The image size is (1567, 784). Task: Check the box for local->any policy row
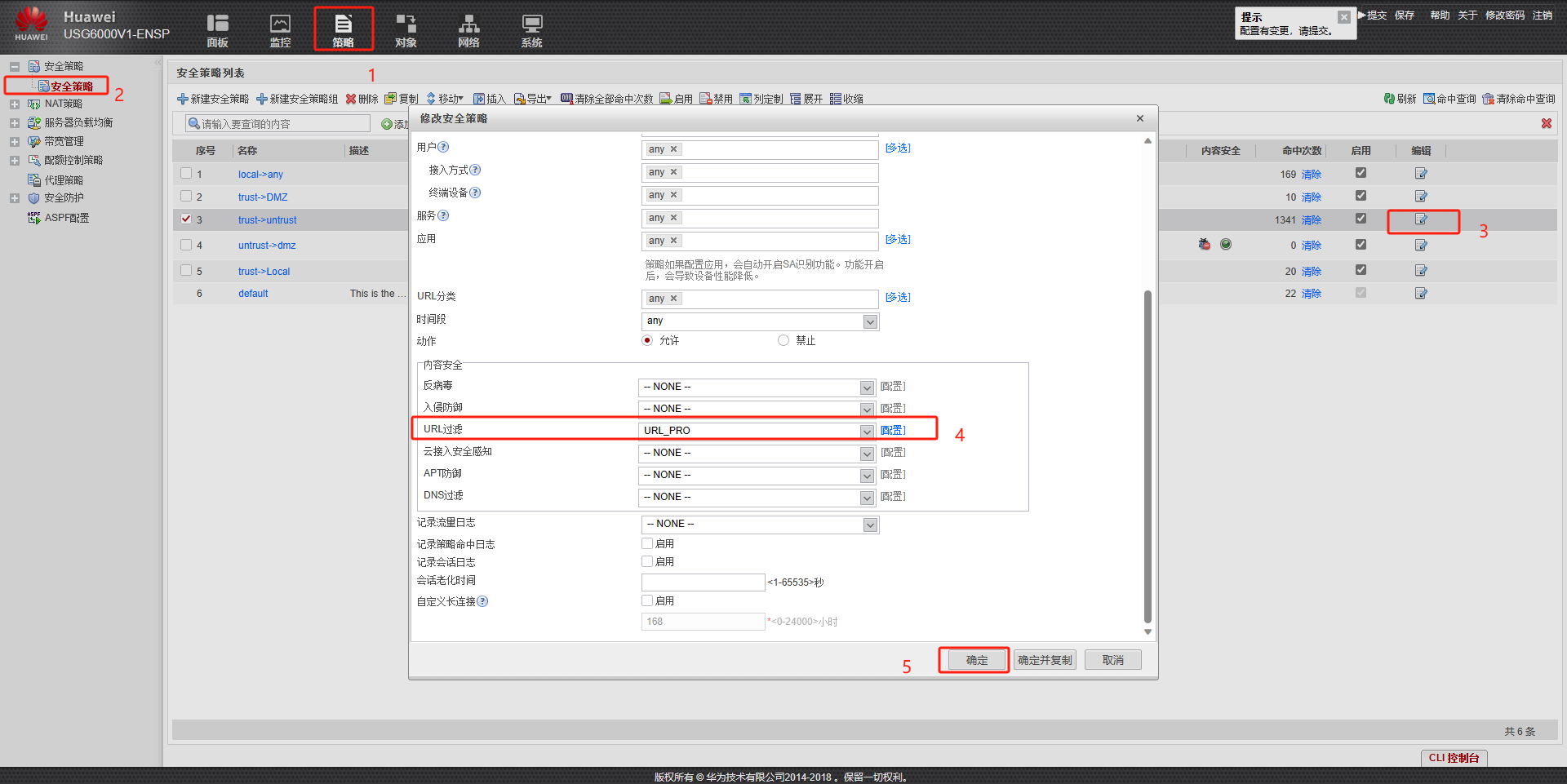coord(186,174)
